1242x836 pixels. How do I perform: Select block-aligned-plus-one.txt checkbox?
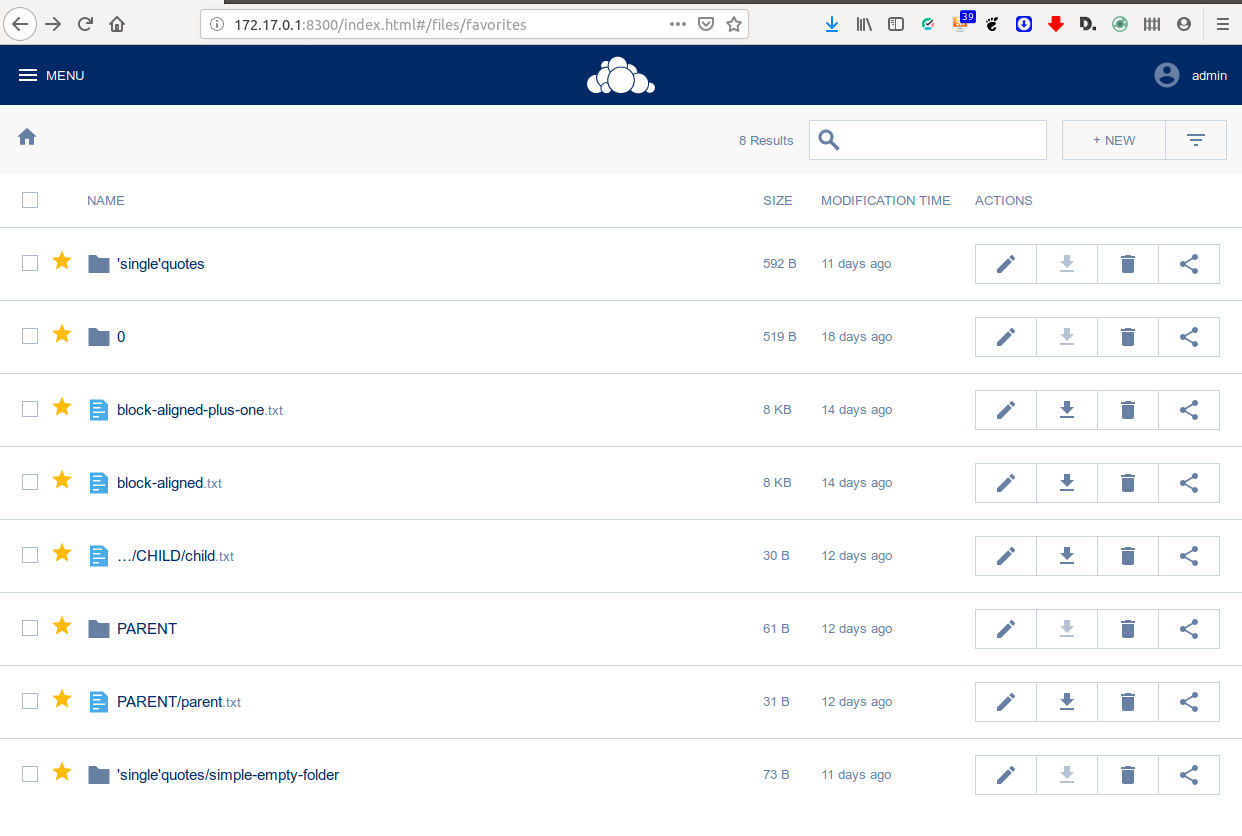[x=30, y=409]
